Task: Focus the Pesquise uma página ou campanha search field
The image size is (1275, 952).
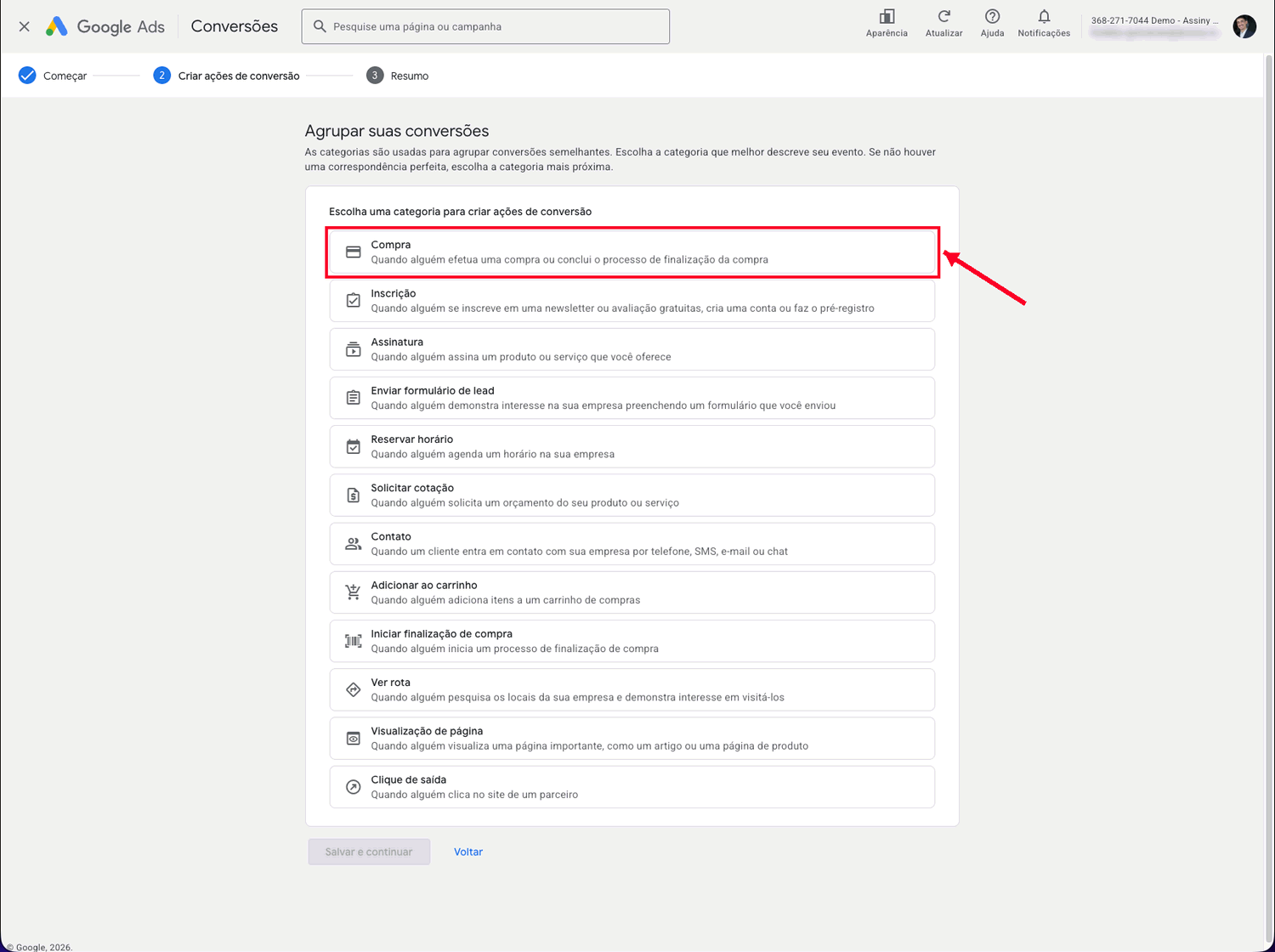Action: click(485, 26)
